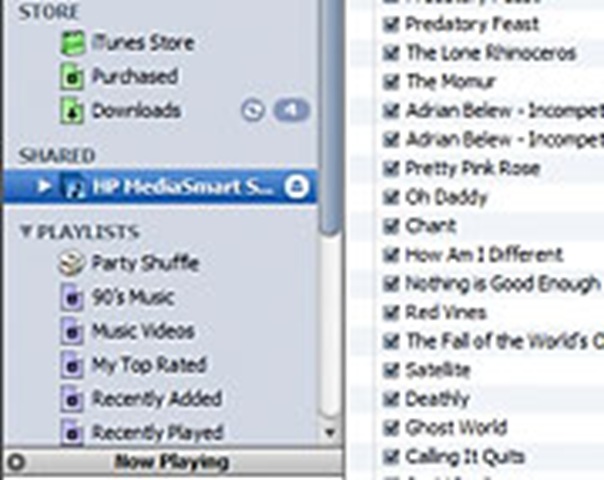Toggle the Oh Daddy checkbox
604x480 pixels.
click(391, 197)
